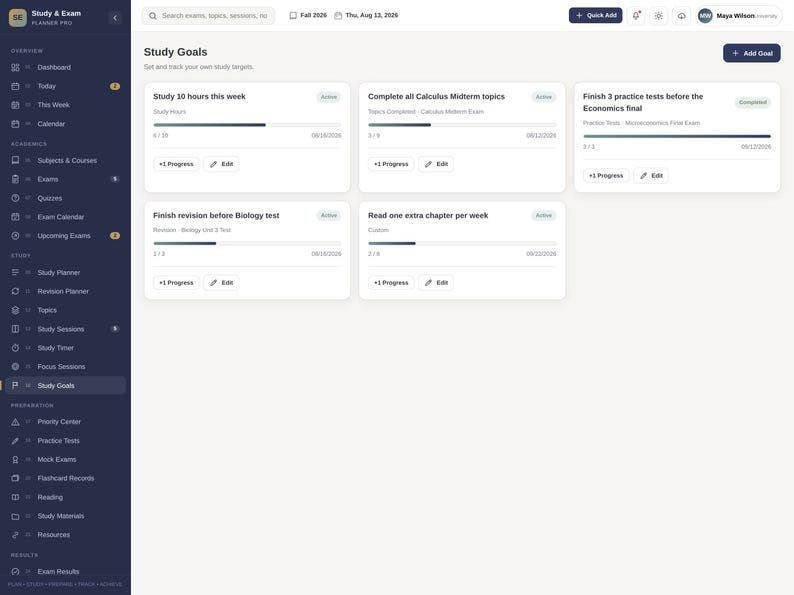
Task: Click the Mock Exams award icon
Action: 15,459
